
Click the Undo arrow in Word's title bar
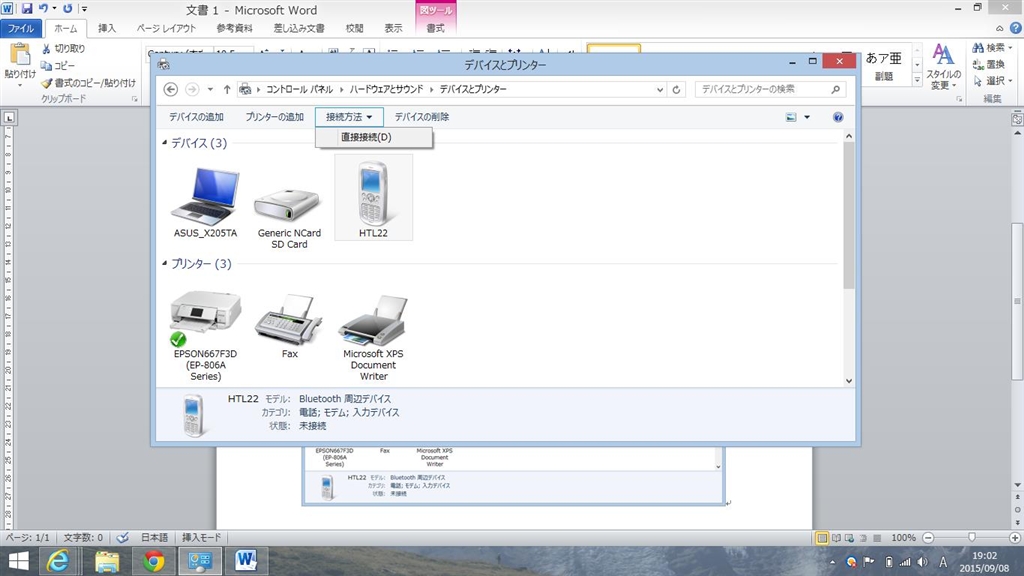coord(43,9)
